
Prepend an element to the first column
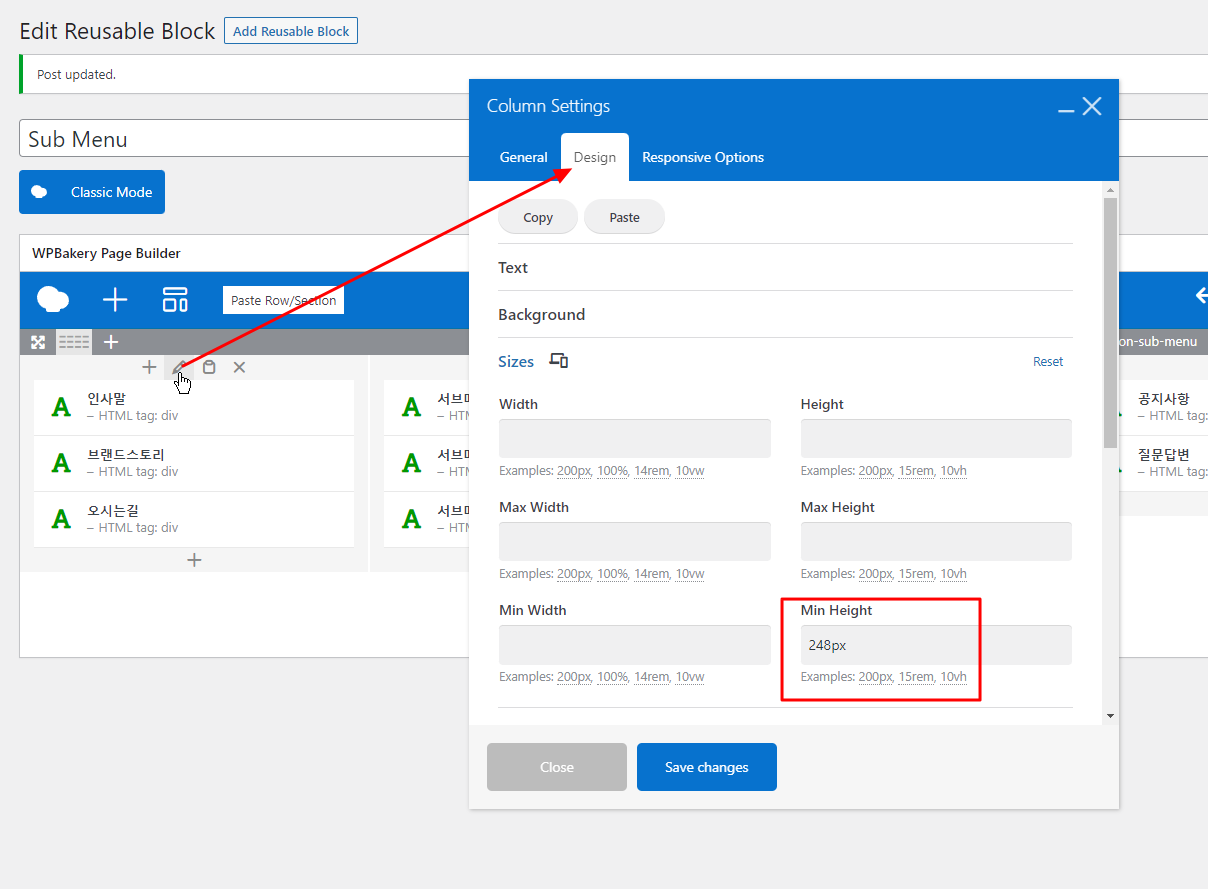click(x=149, y=367)
